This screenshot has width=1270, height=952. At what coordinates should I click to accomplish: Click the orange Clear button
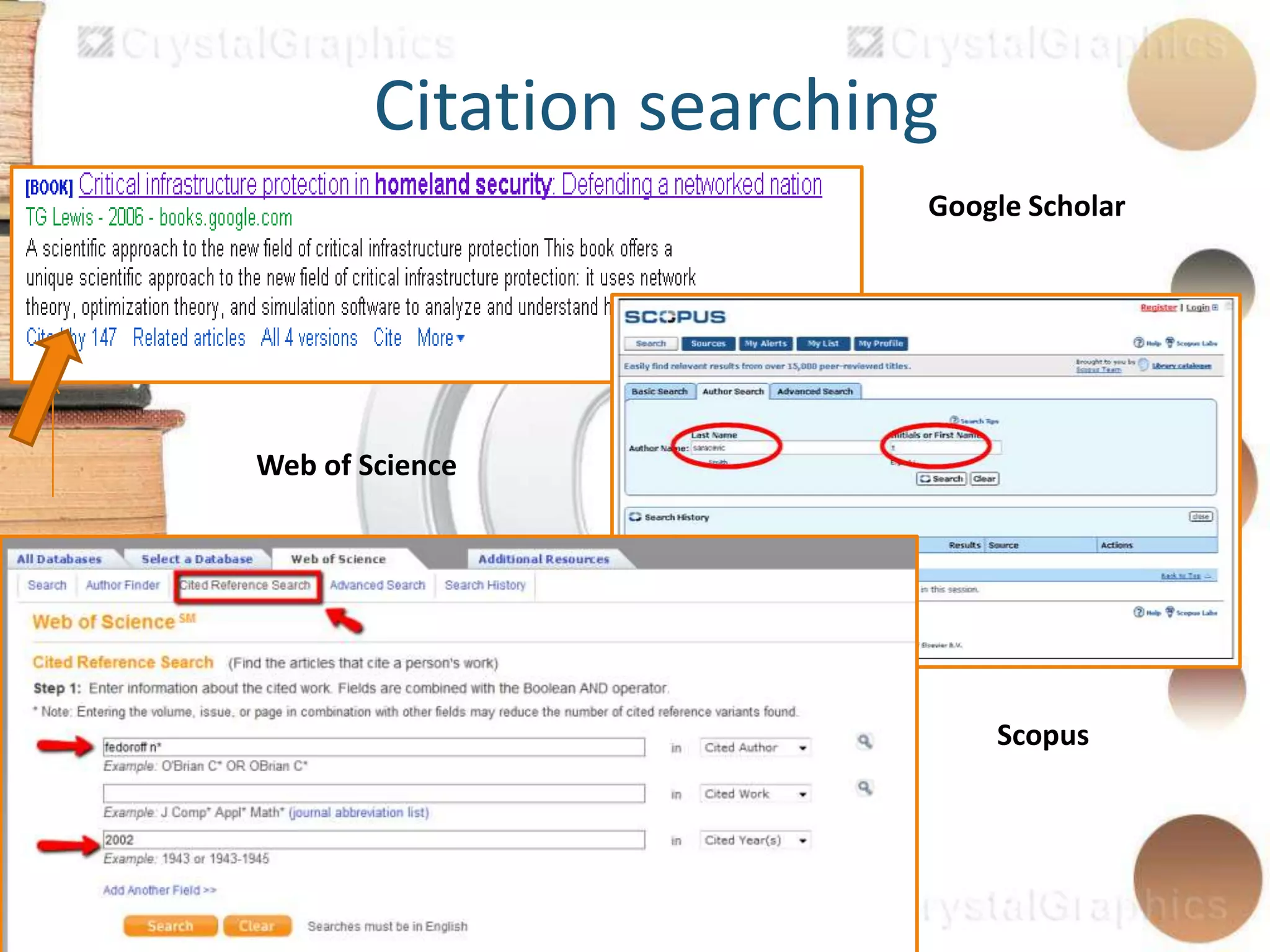[x=257, y=926]
